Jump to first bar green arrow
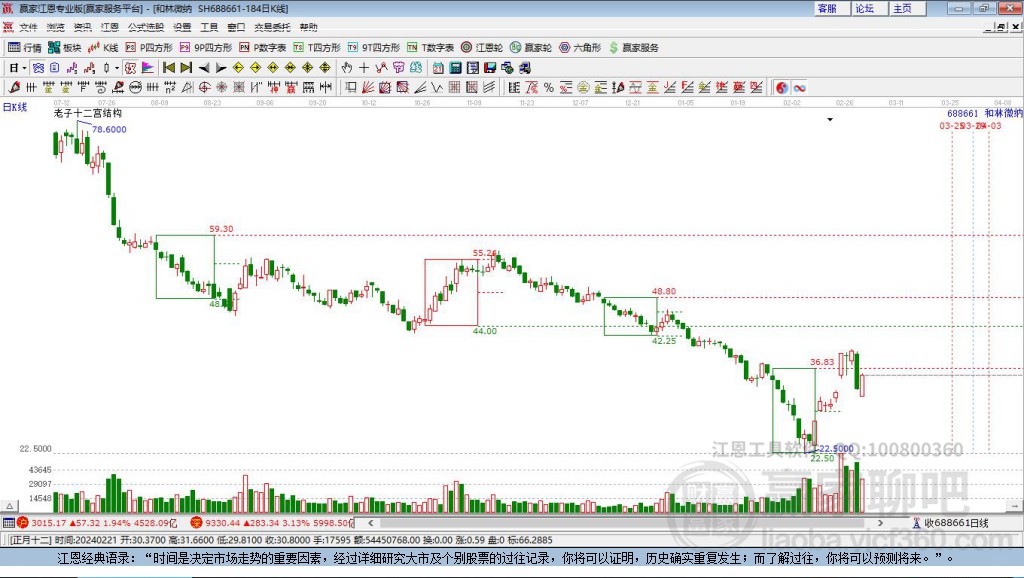 click(x=168, y=68)
